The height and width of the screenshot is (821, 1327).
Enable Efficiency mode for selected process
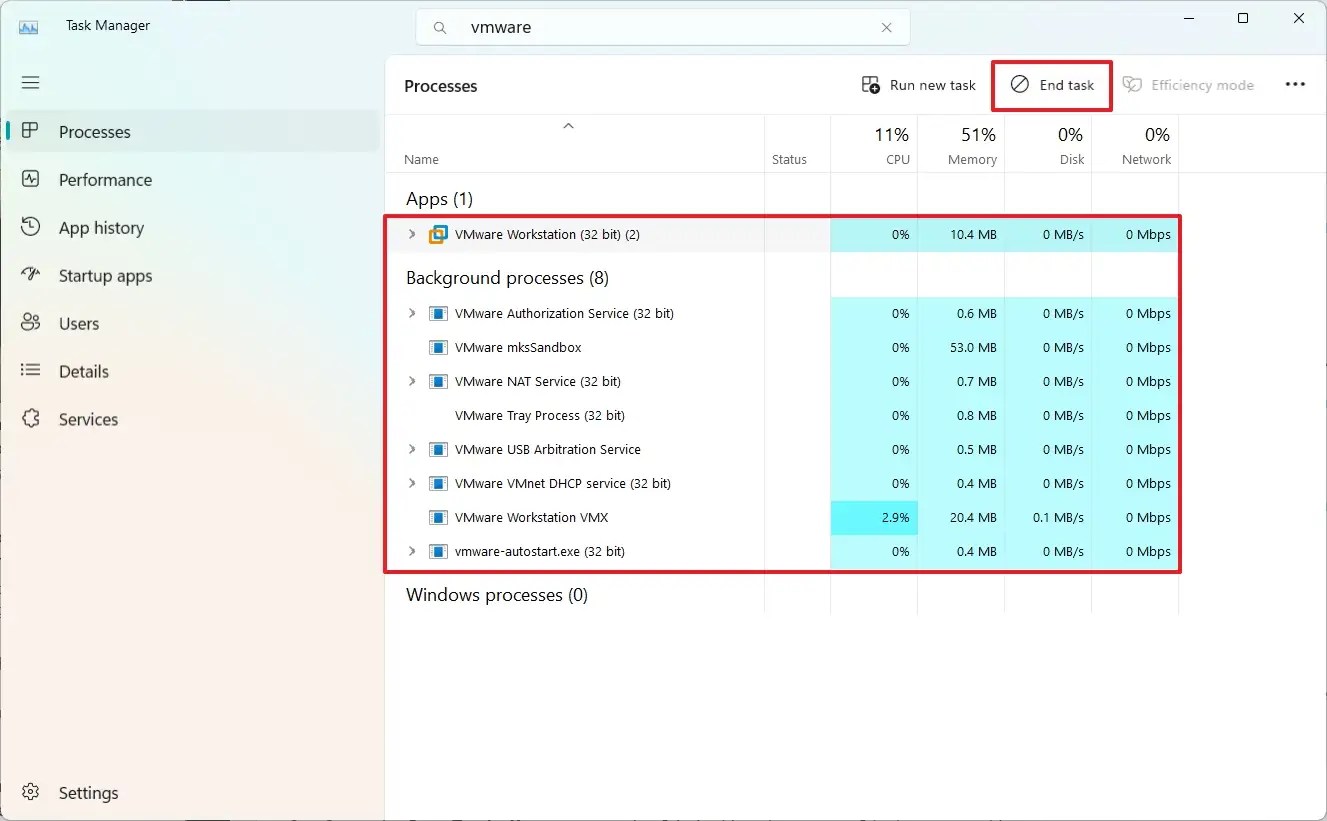click(x=1190, y=85)
